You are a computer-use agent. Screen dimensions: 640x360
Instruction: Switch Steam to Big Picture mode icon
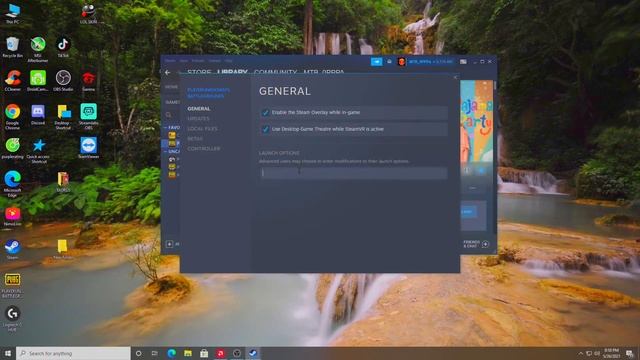tap(463, 62)
